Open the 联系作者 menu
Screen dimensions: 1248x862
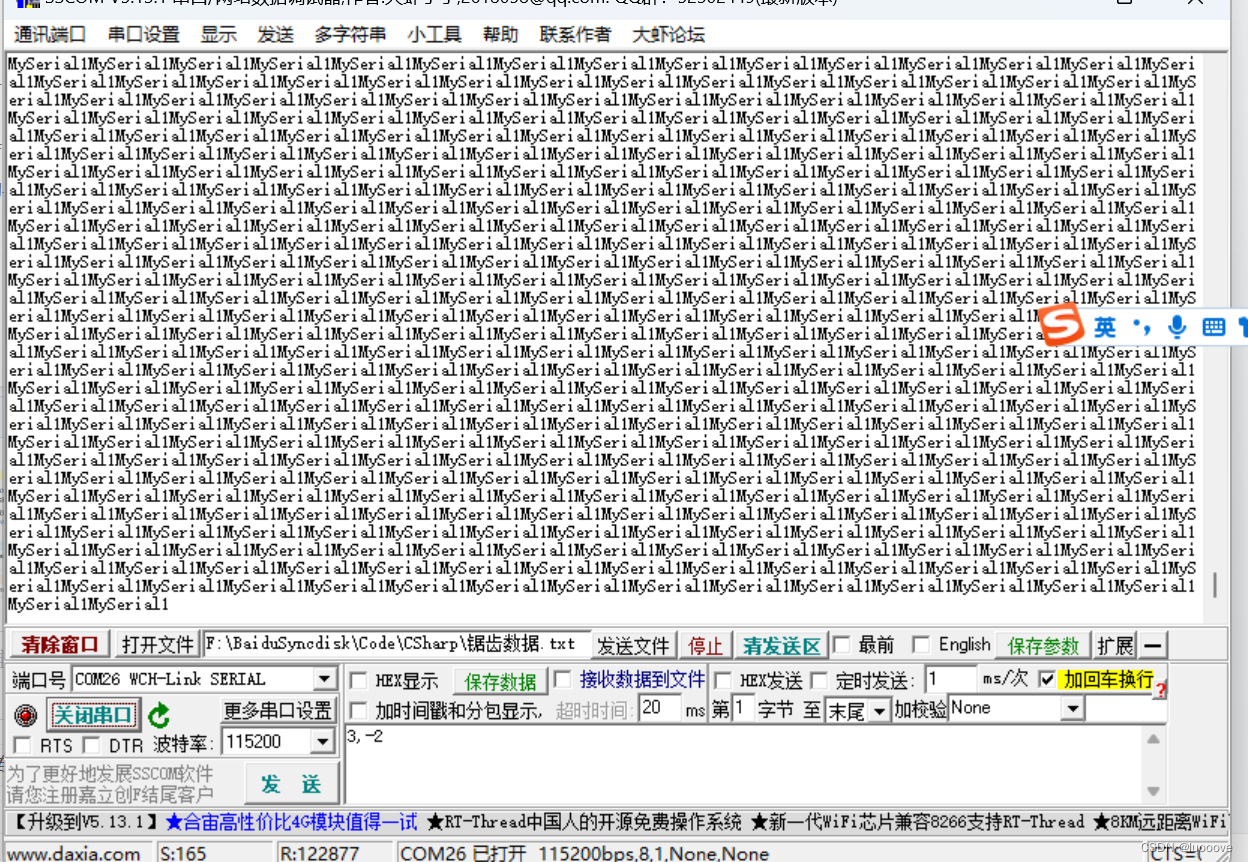click(x=575, y=35)
